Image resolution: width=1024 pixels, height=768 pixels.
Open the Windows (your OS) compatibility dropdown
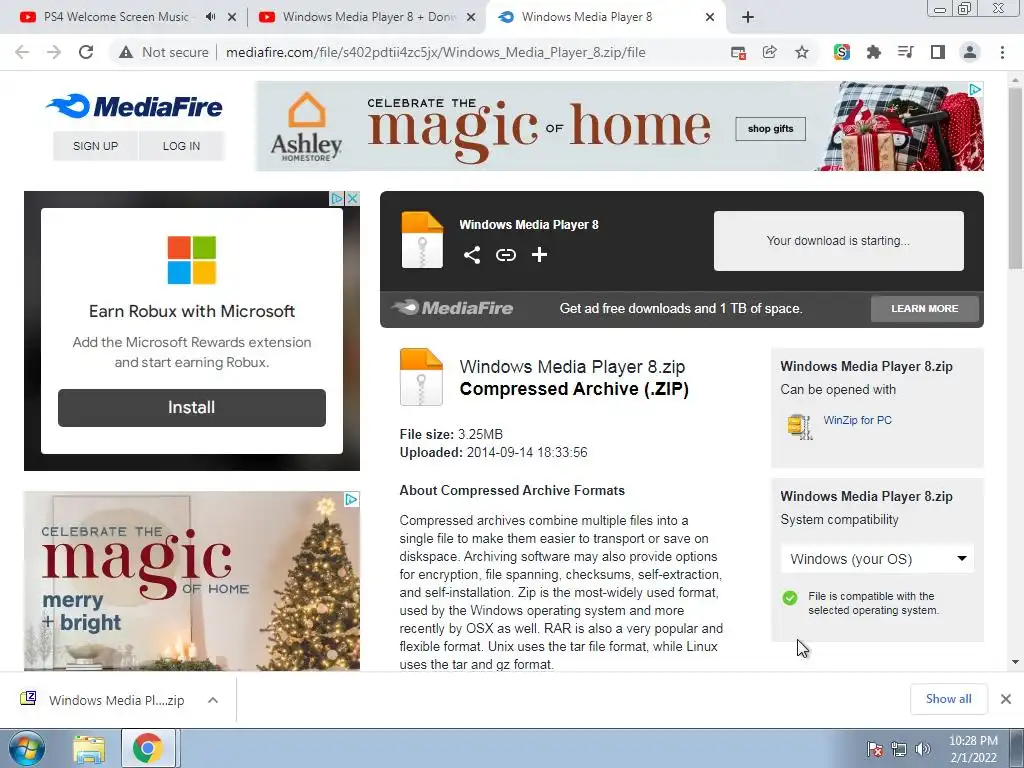877,559
